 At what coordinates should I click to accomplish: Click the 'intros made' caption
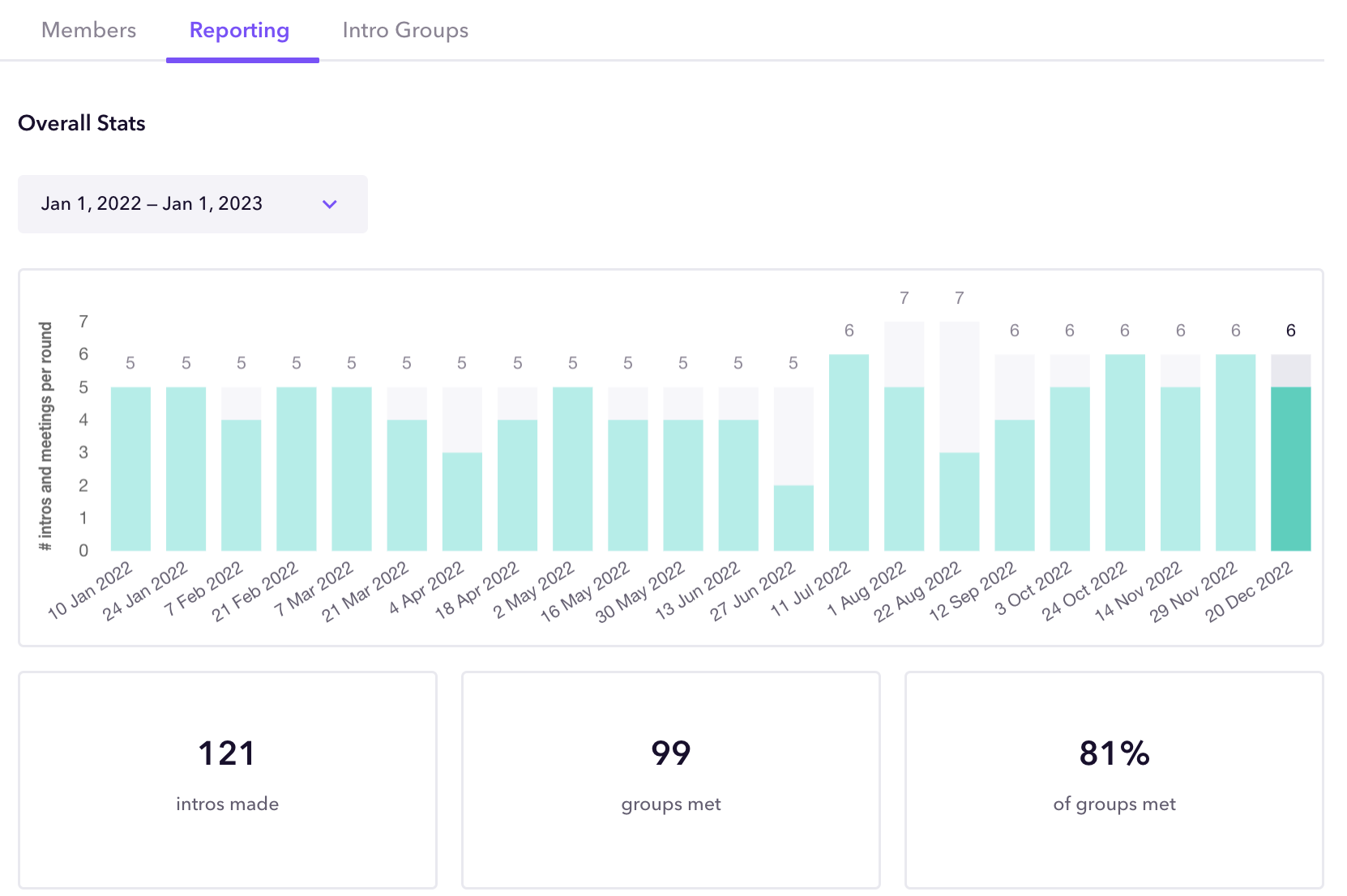227,804
